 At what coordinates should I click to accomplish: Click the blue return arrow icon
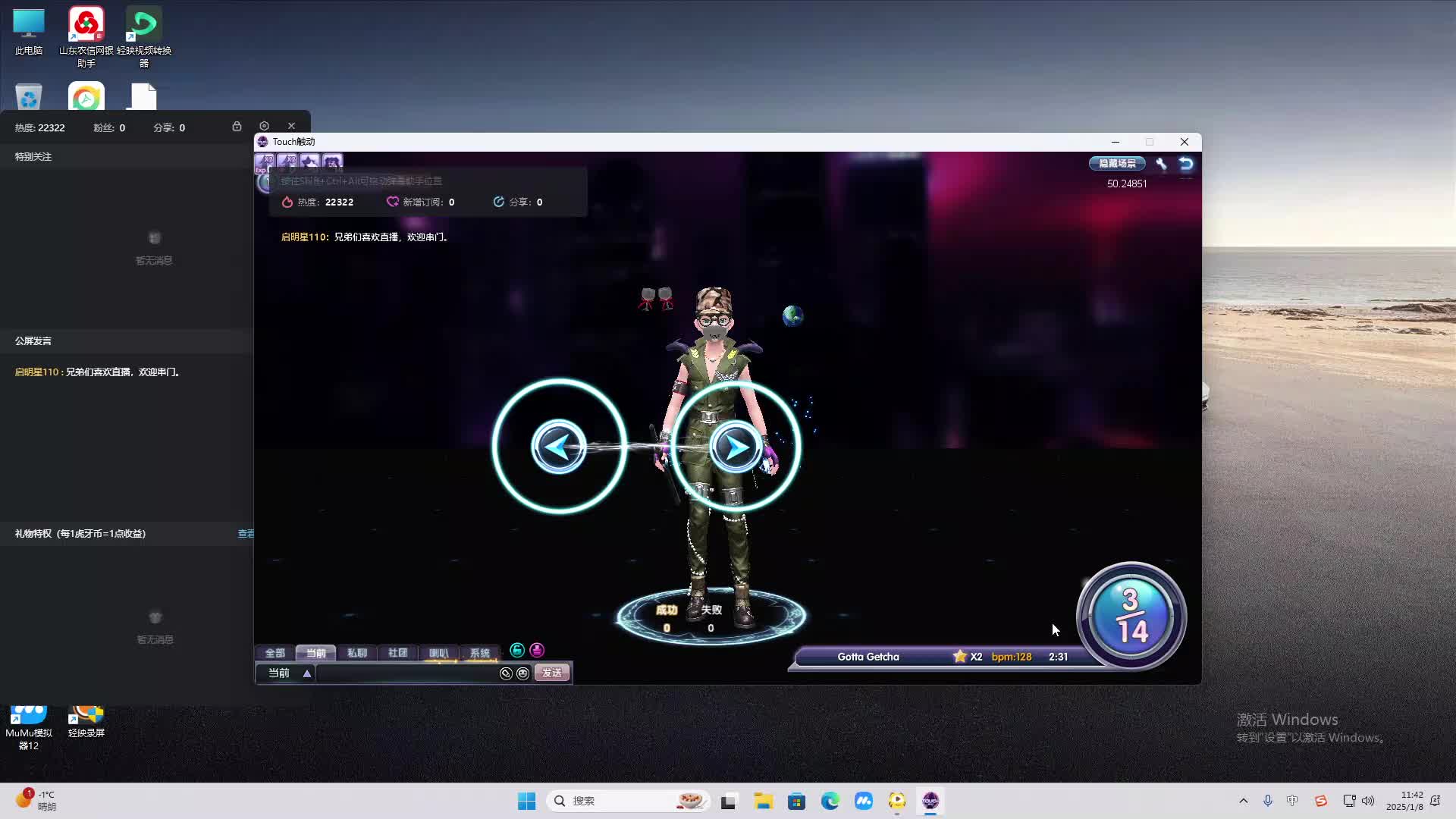[1186, 164]
